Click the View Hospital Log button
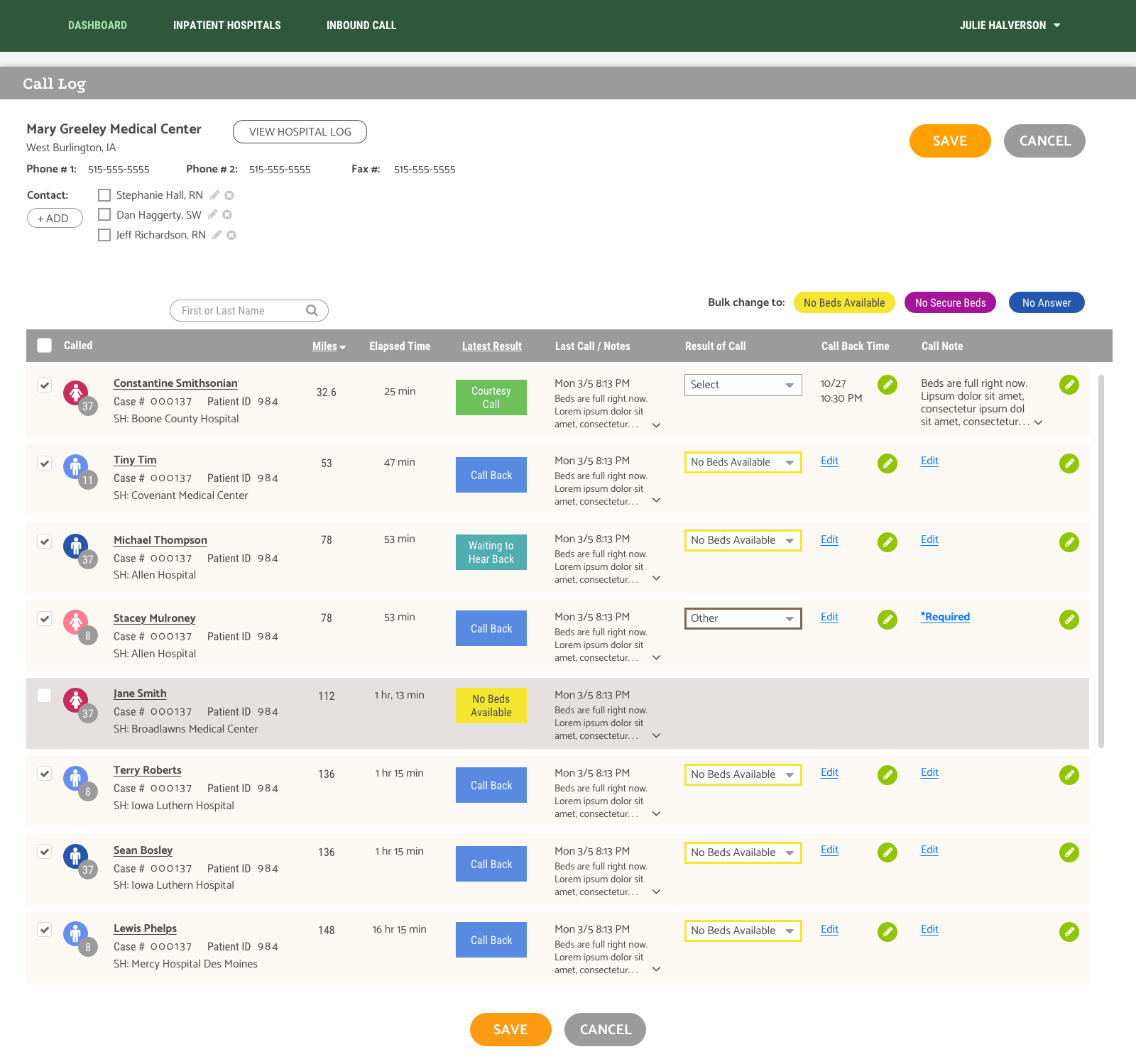 tap(300, 132)
